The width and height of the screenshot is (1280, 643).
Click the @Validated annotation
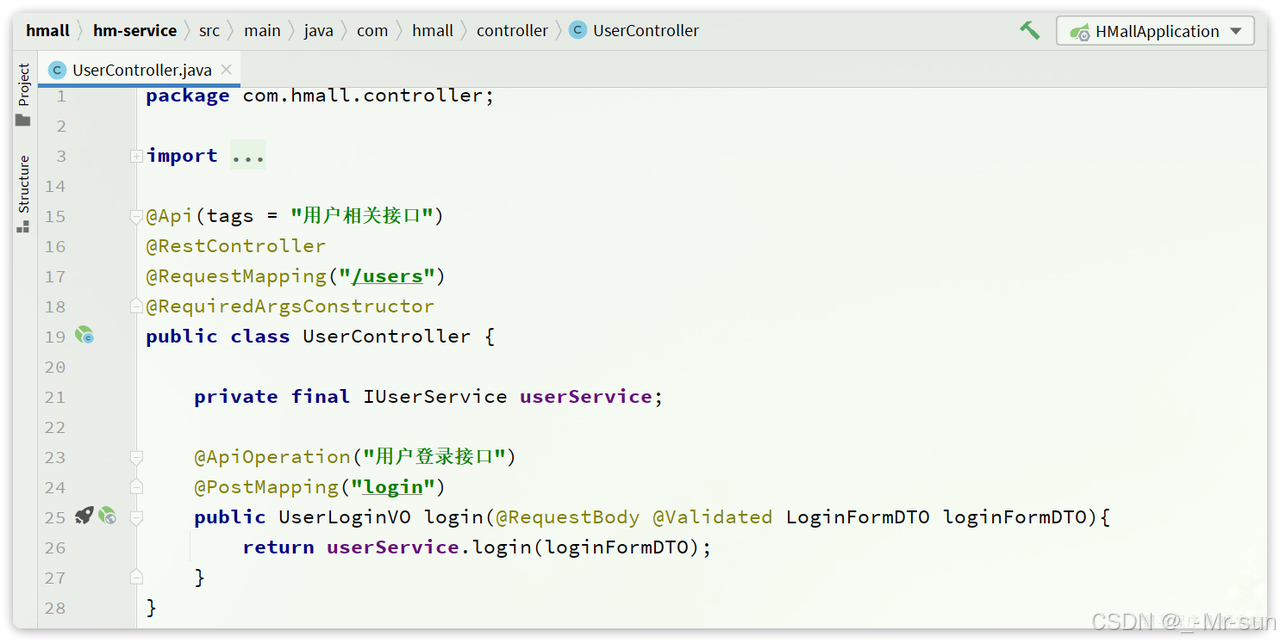pos(713,517)
